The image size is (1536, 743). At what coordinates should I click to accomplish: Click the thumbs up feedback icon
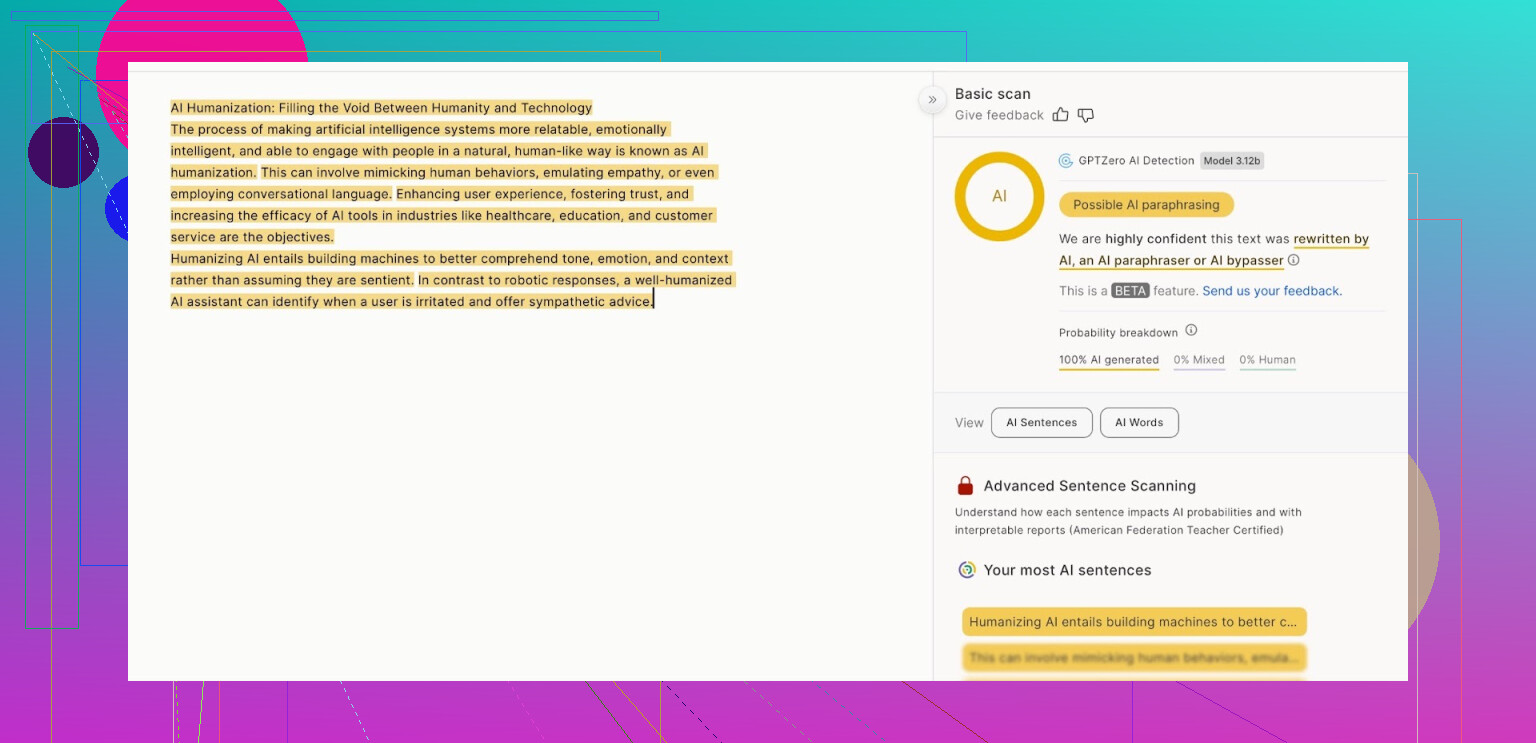pyautogui.click(x=1061, y=115)
